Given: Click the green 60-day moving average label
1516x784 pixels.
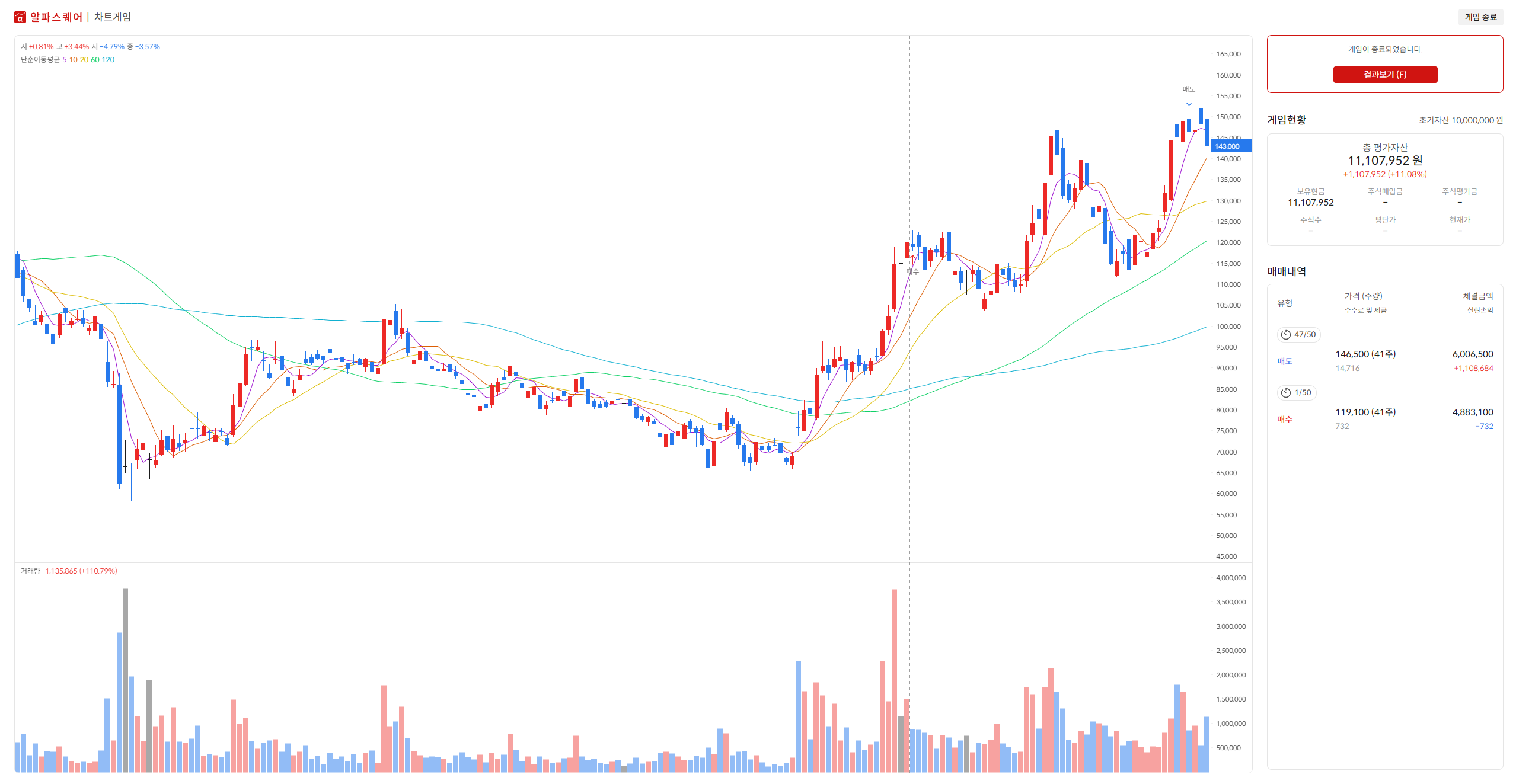Looking at the screenshot, I should (95, 60).
